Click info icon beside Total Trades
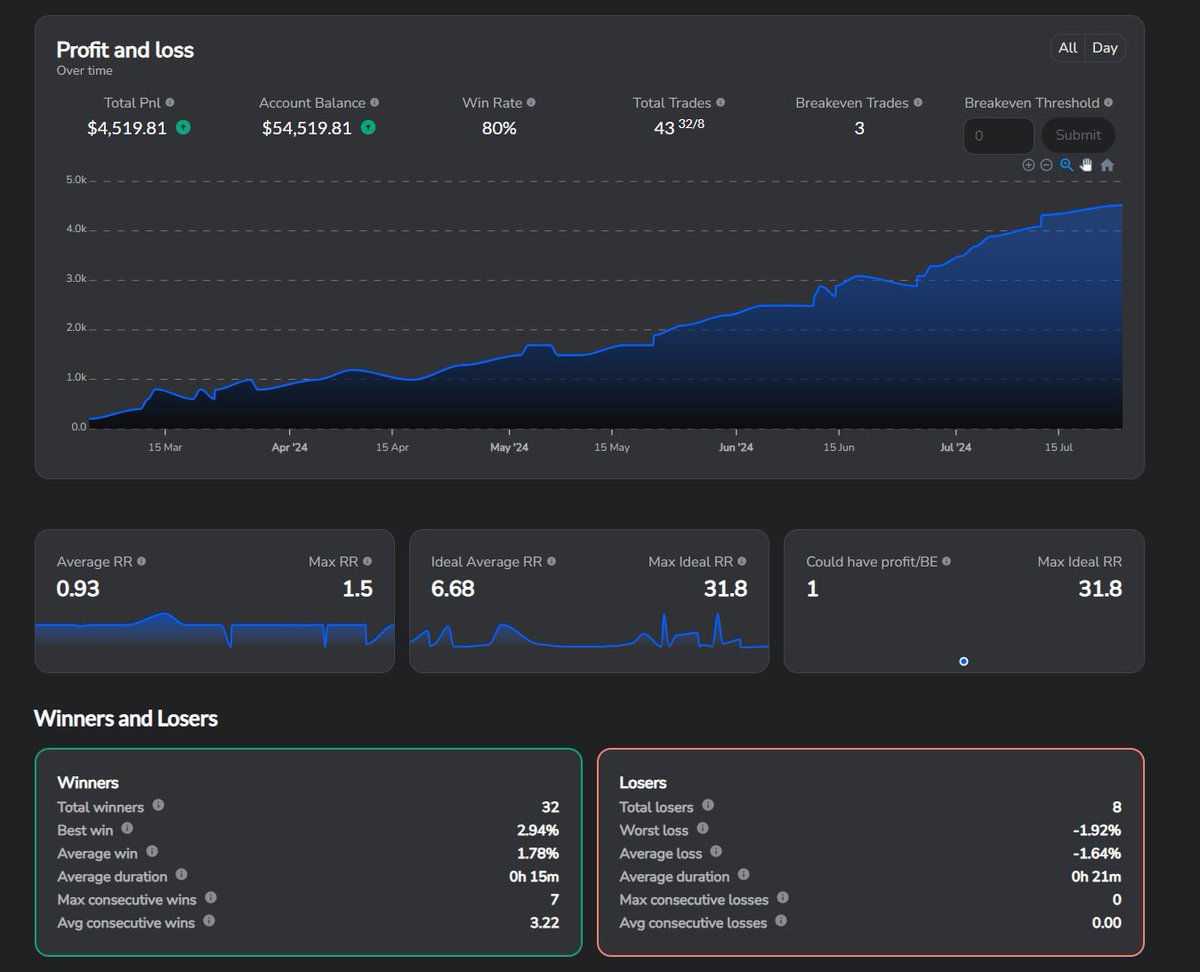The image size is (1200, 972). coord(720,102)
